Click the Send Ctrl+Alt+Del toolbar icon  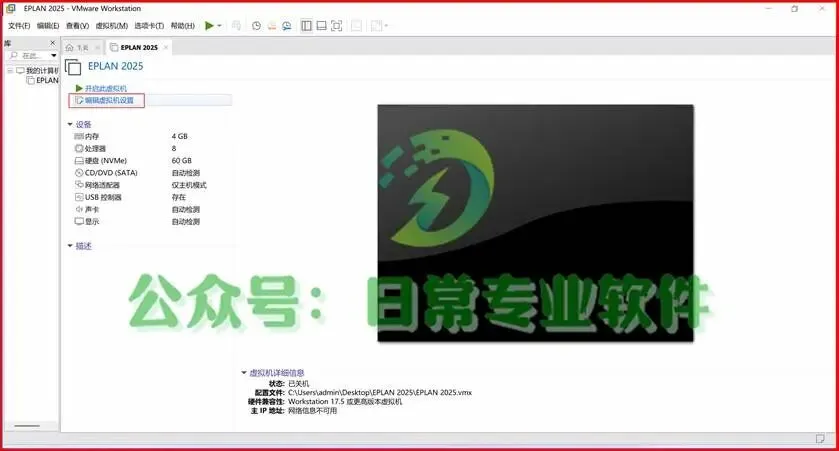coord(237,26)
